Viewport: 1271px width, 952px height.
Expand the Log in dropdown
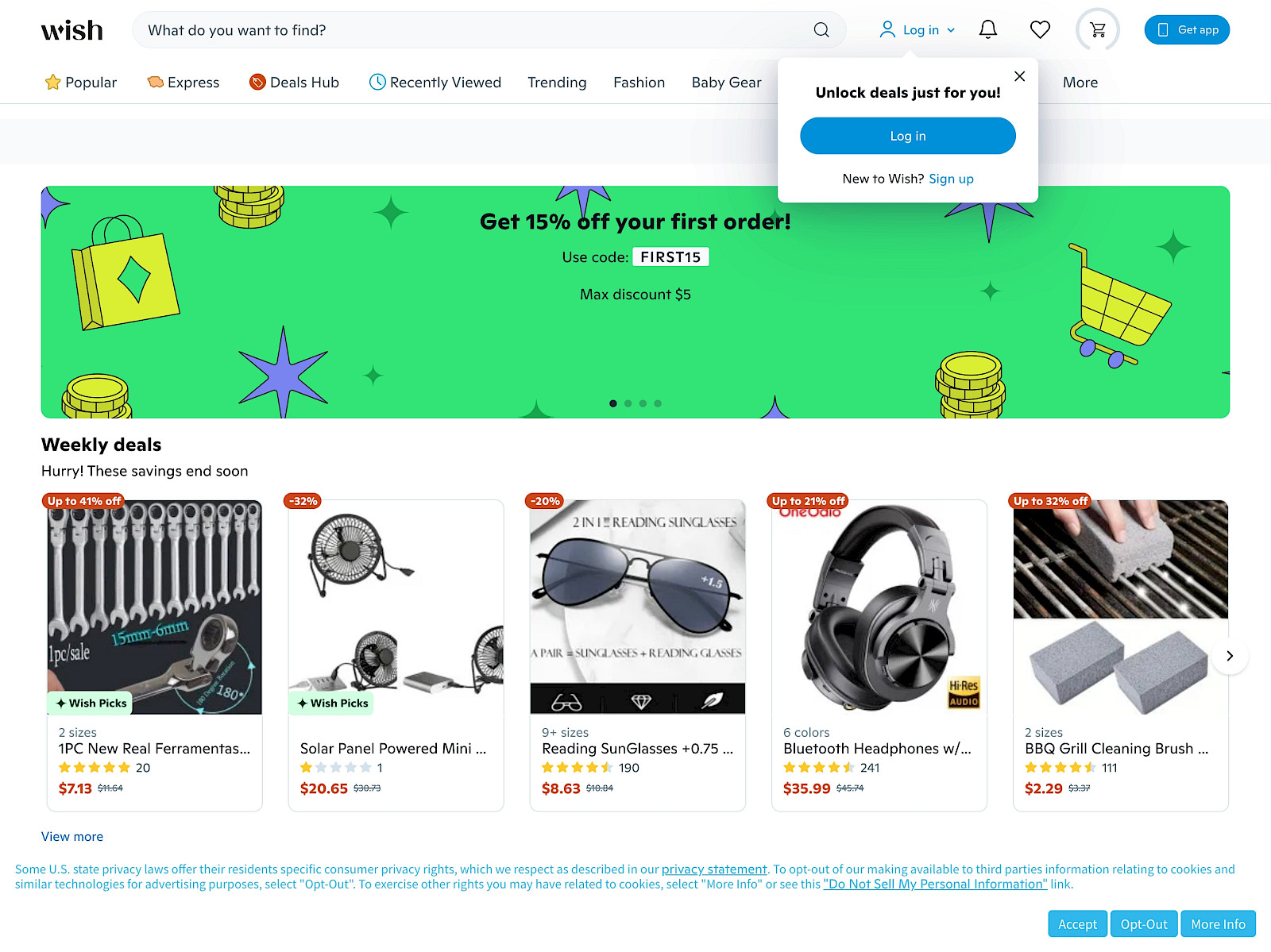coord(918,30)
